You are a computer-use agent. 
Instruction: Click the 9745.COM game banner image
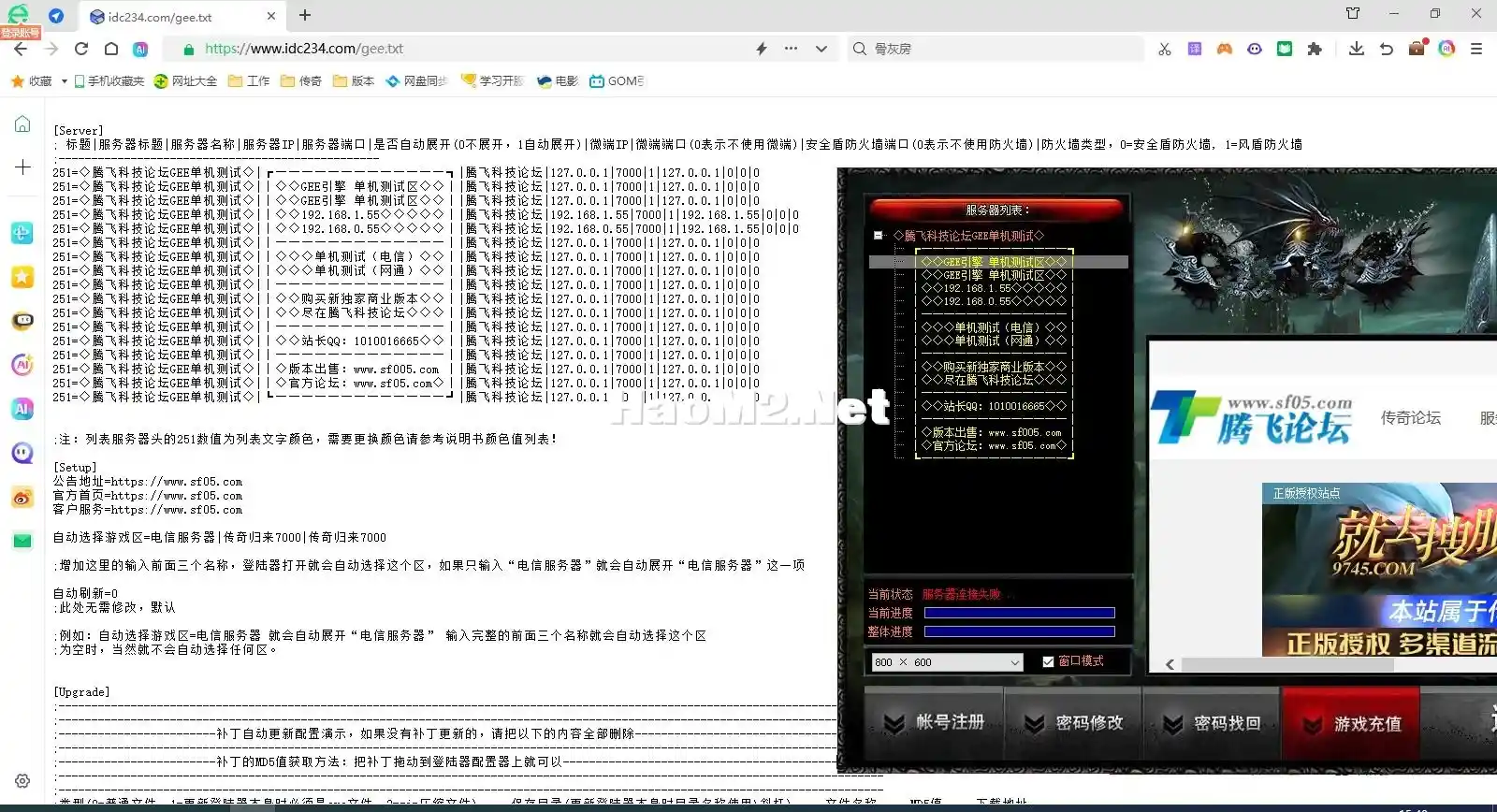click(x=1379, y=569)
